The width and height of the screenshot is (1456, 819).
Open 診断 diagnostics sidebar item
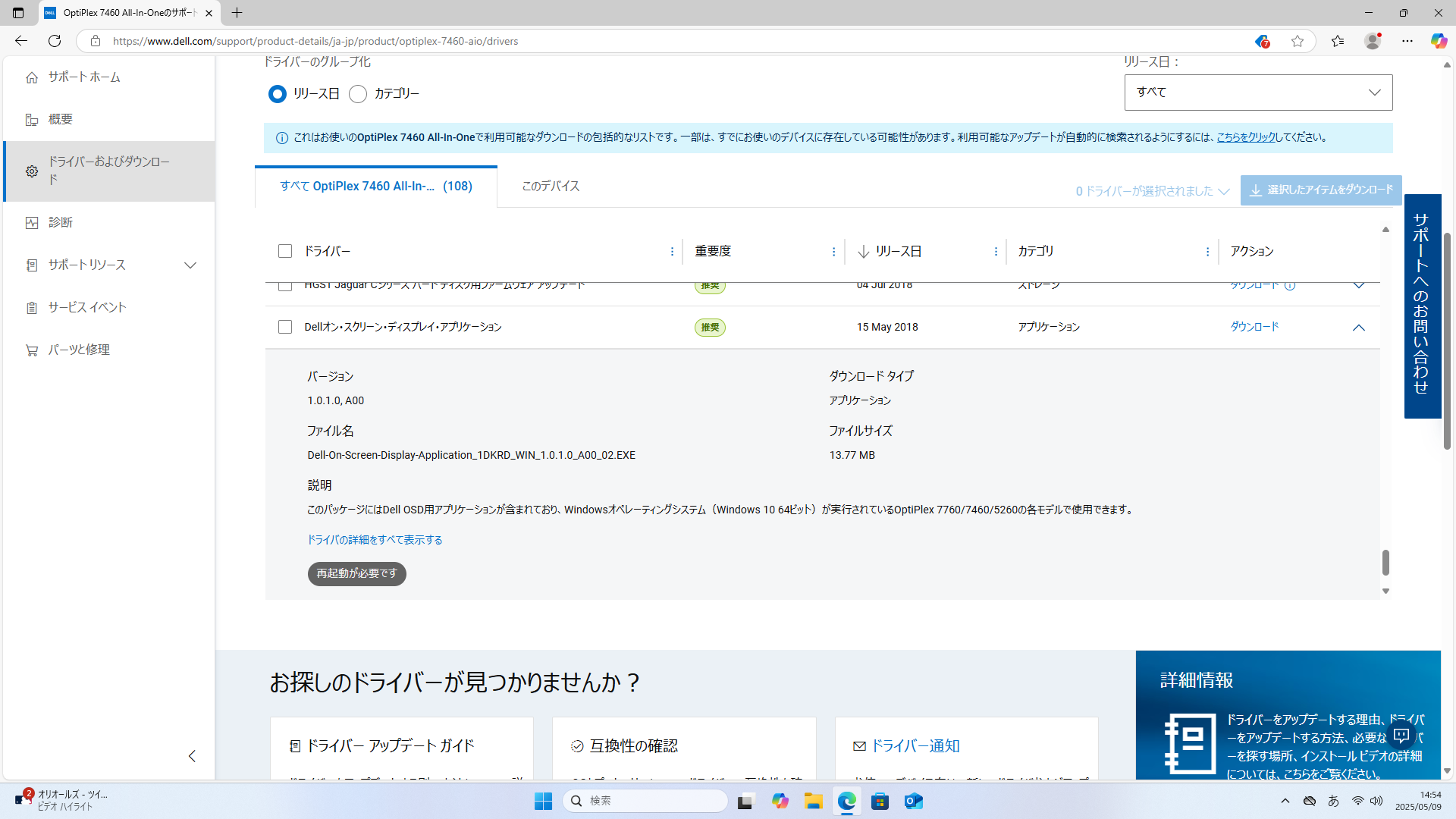pos(60,222)
